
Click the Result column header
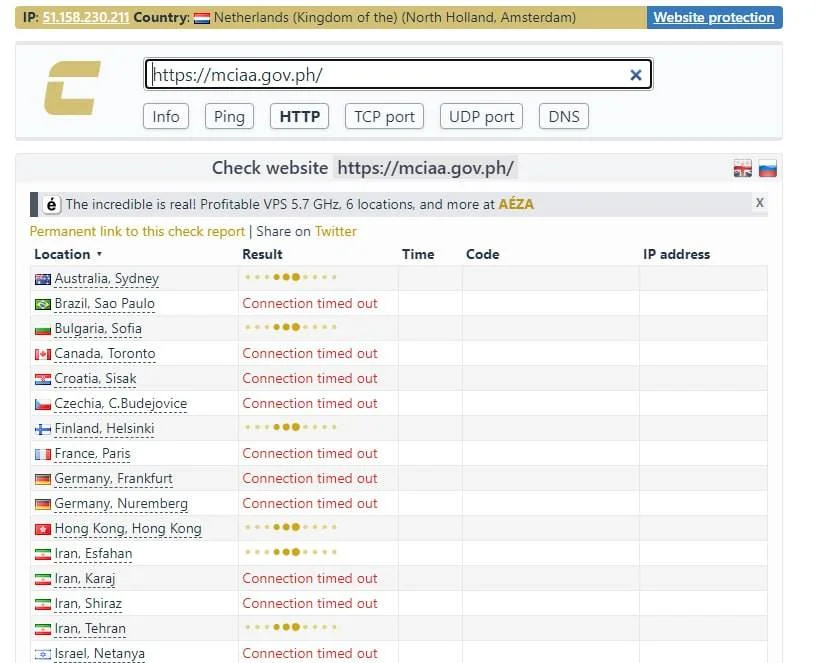pyautogui.click(x=262, y=254)
